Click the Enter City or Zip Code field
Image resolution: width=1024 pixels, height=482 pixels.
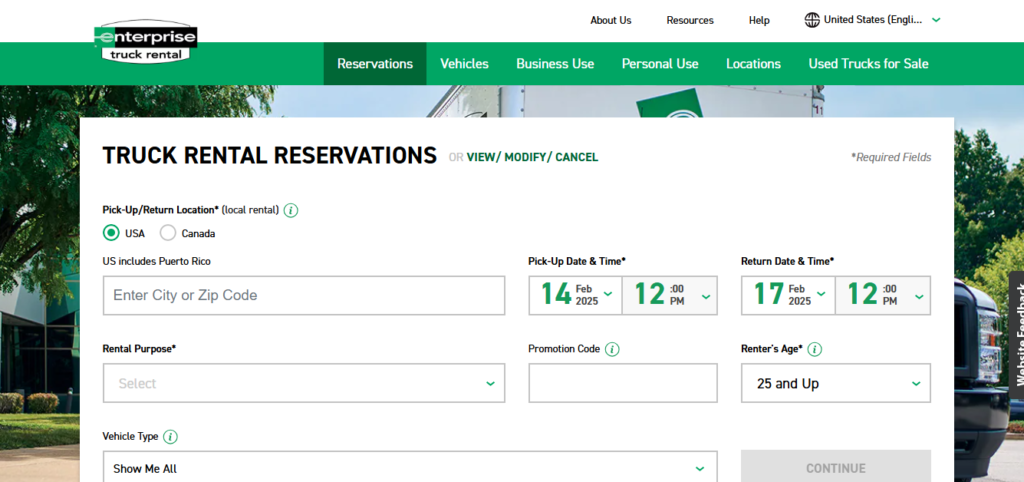pos(304,295)
